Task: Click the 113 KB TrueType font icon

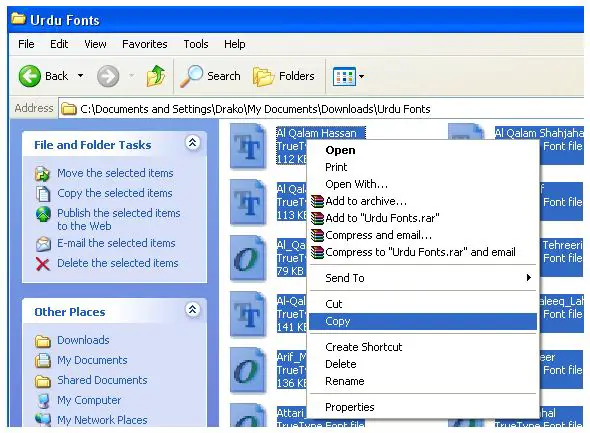Action: pos(248,202)
